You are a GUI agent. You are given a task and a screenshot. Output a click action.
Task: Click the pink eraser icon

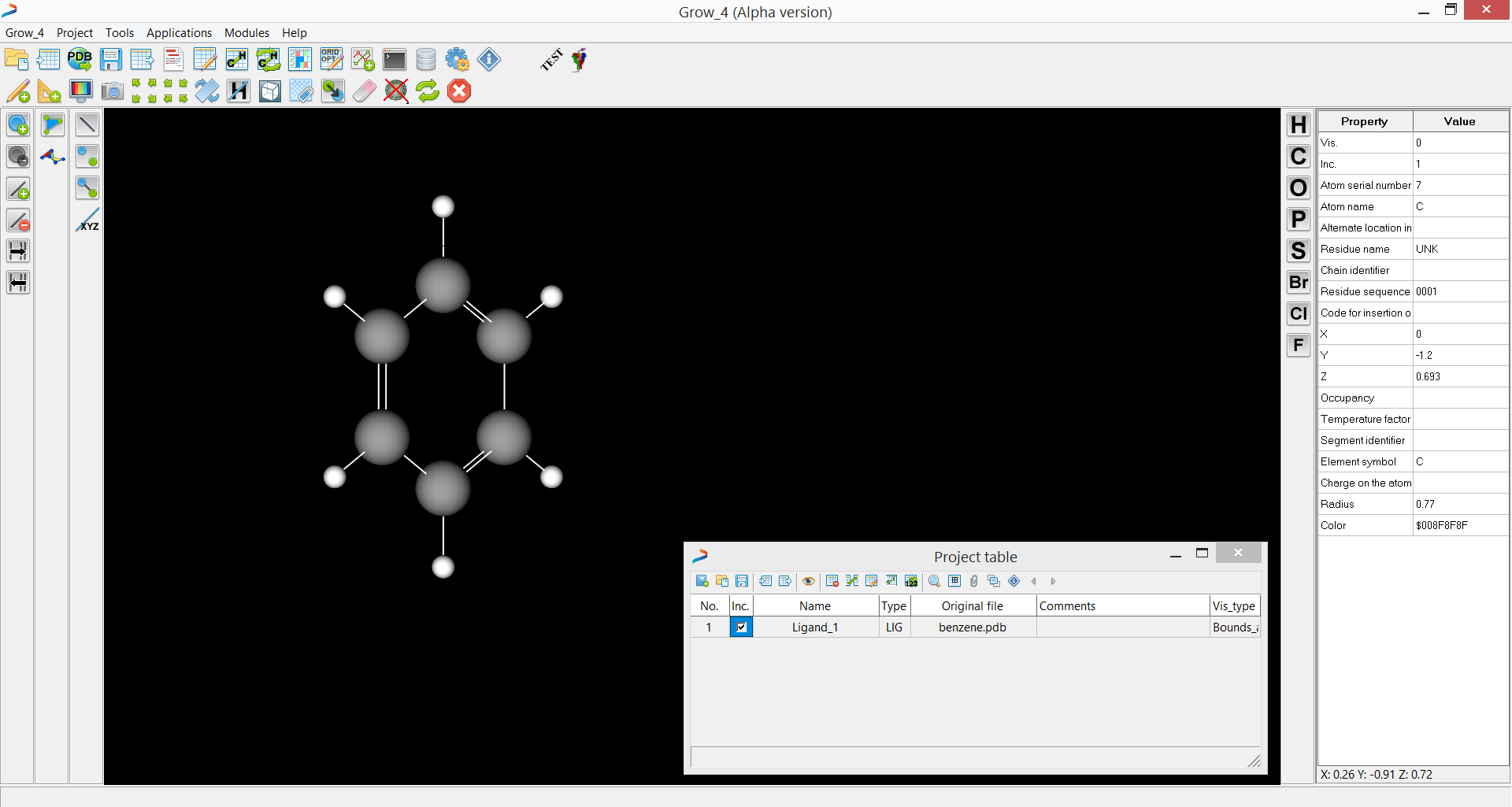click(x=364, y=91)
